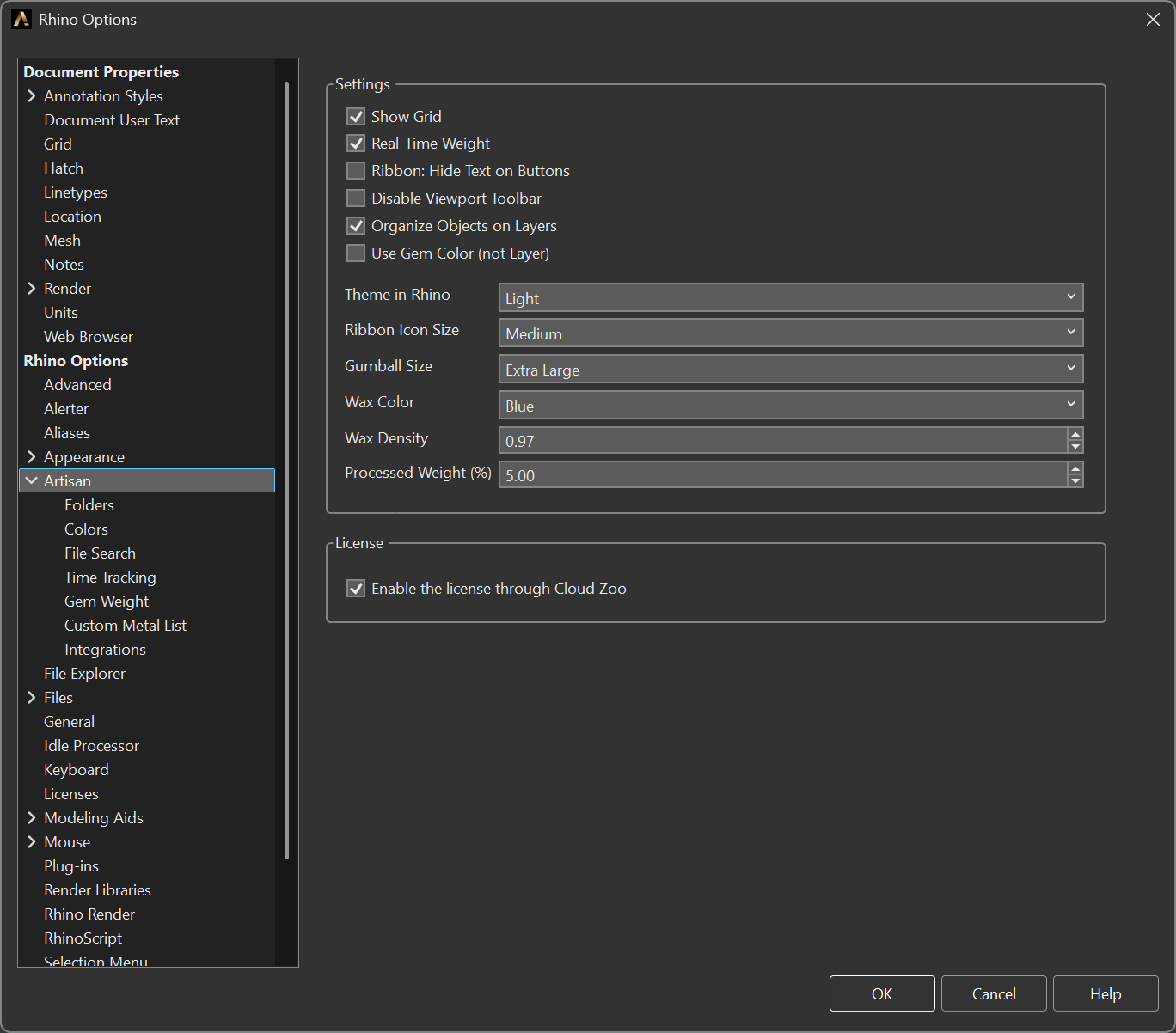This screenshot has height=1033, width=1176.
Task: Select Hatch in the tree
Action: tap(64, 168)
